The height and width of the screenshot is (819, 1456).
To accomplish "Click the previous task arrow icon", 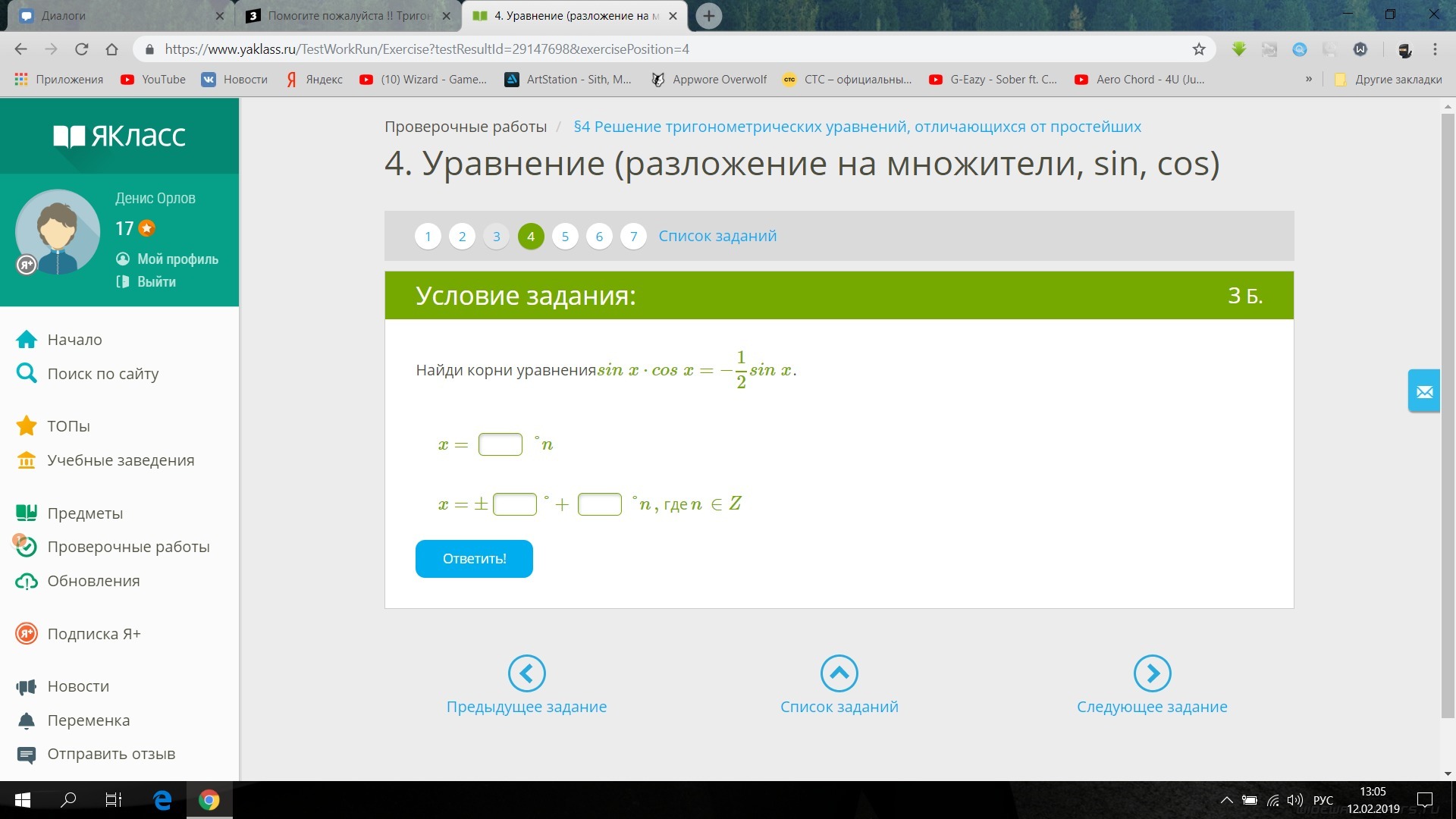I will click(526, 673).
